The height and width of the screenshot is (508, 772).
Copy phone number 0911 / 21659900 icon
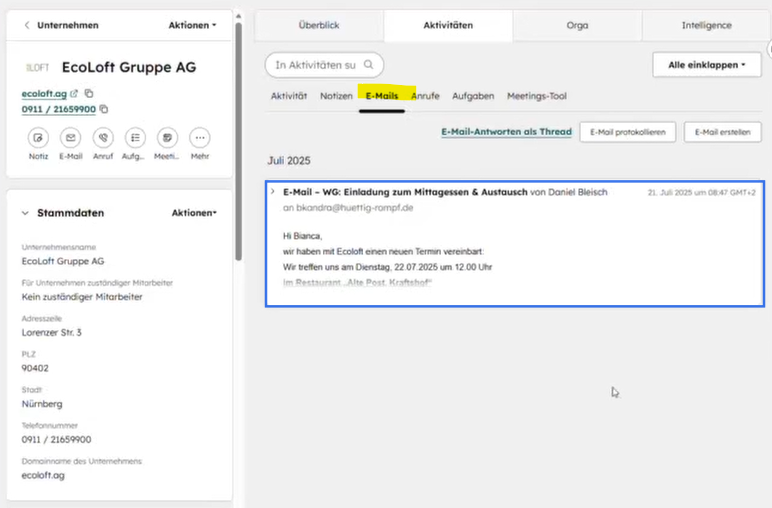pyautogui.click(x=104, y=109)
